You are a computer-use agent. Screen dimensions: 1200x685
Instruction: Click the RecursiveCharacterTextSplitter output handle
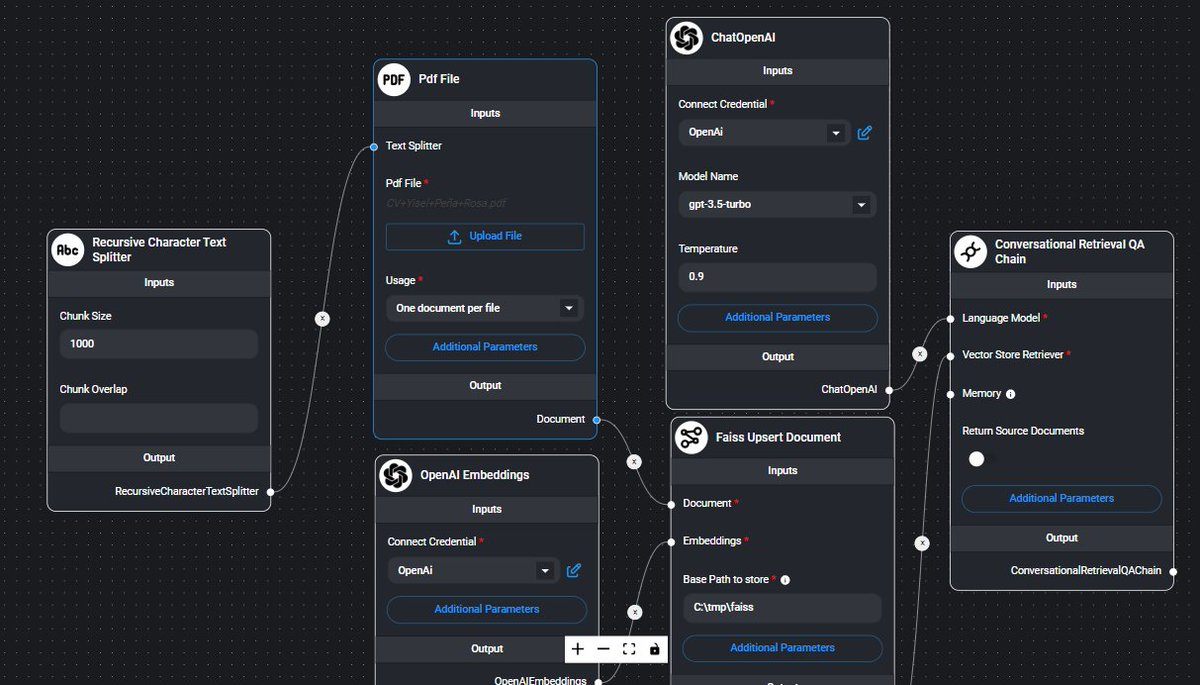coord(270,491)
